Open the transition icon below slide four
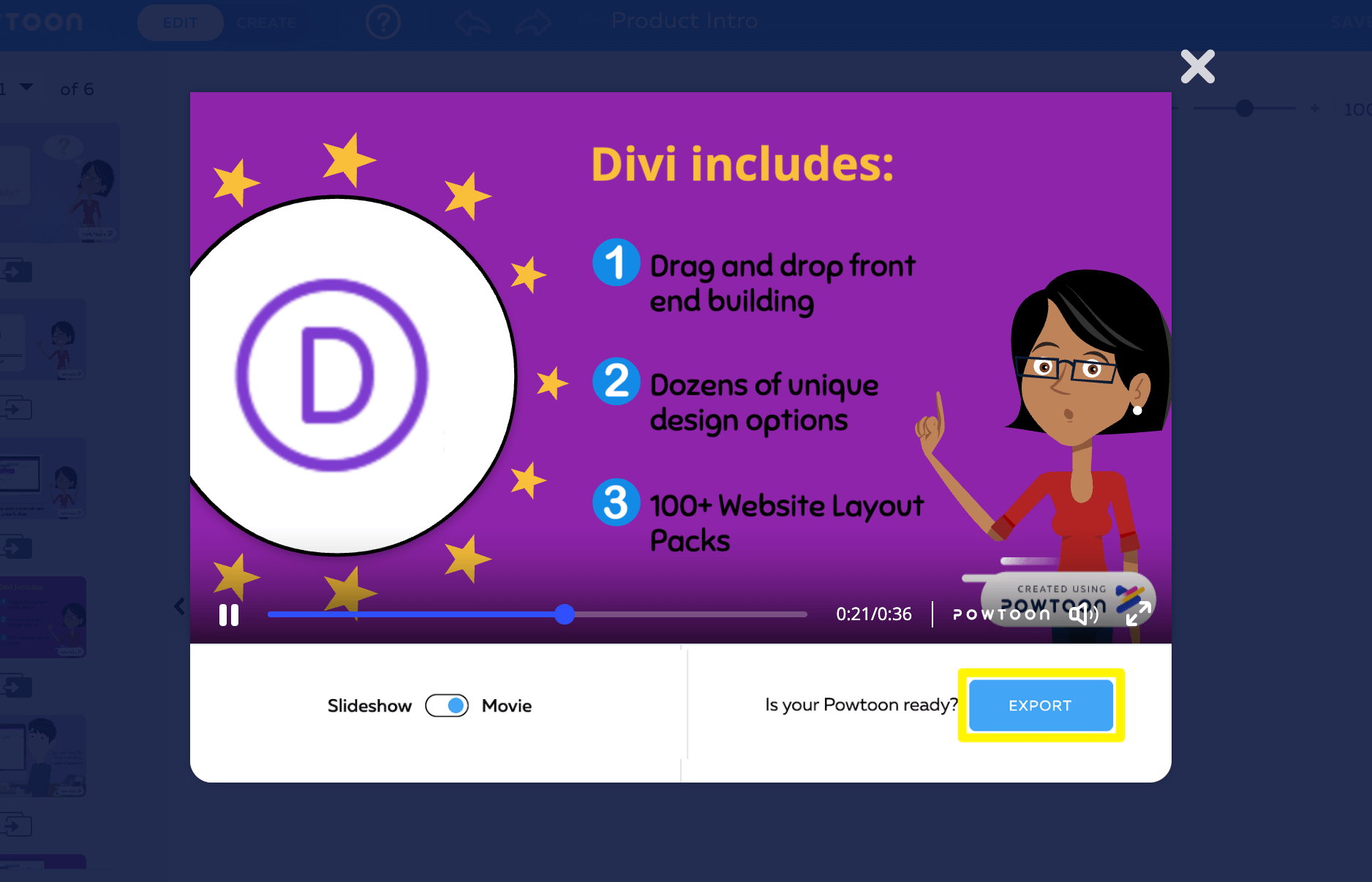Viewport: 1372px width, 882px height. pyautogui.click(x=17, y=686)
